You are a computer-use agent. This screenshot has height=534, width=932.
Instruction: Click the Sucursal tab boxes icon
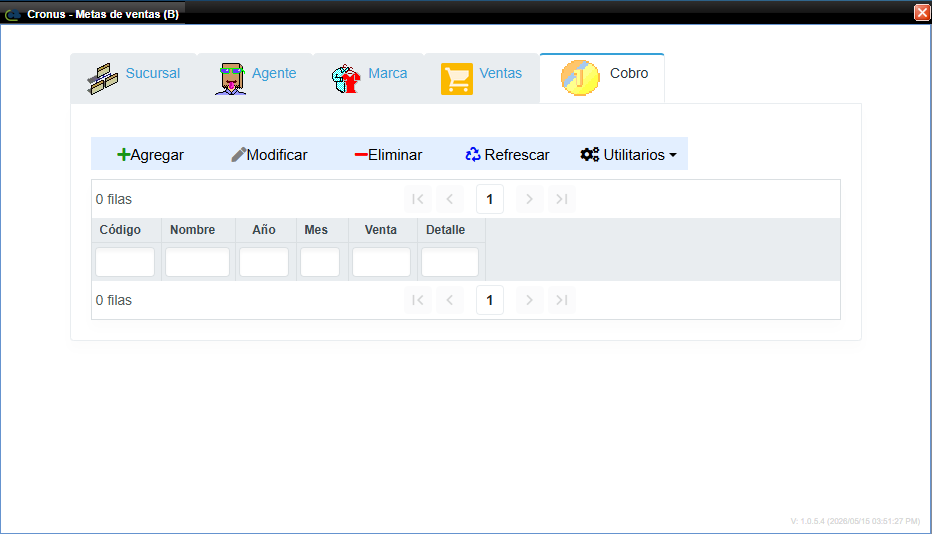102,78
